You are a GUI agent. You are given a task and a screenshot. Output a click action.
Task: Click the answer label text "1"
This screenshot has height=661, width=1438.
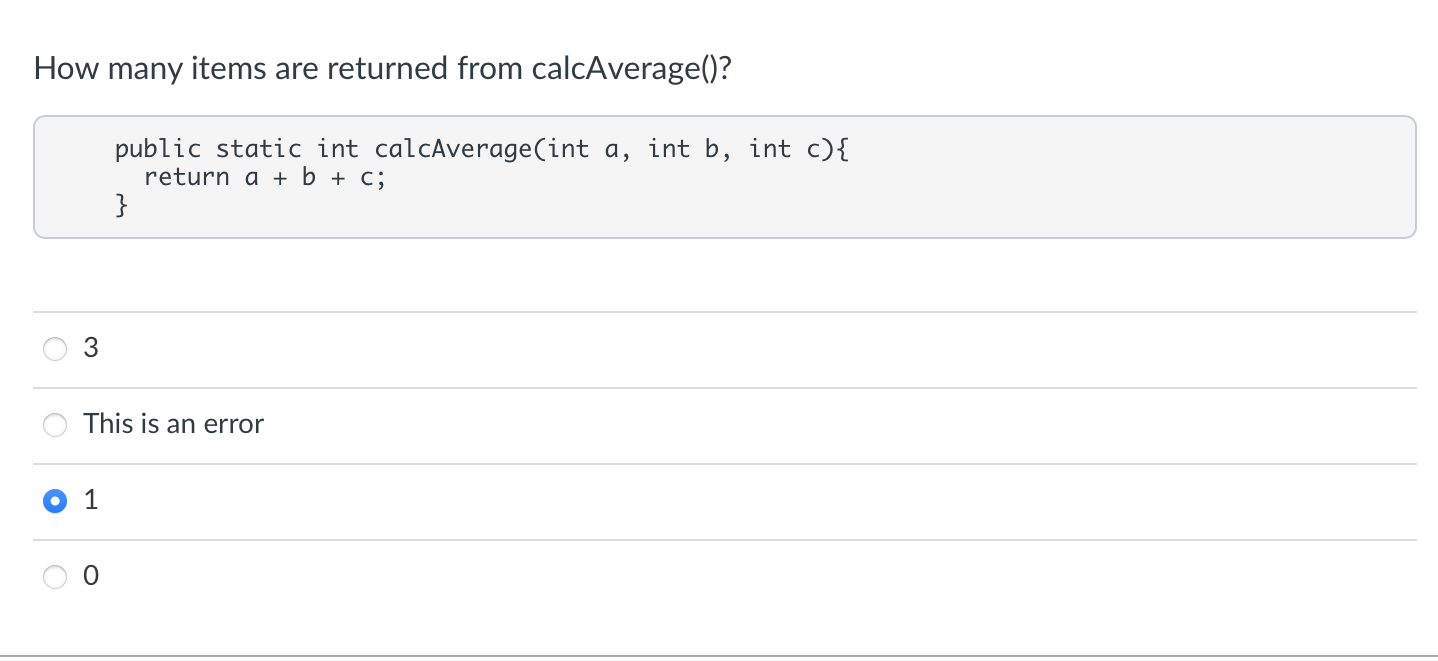(x=91, y=500)
